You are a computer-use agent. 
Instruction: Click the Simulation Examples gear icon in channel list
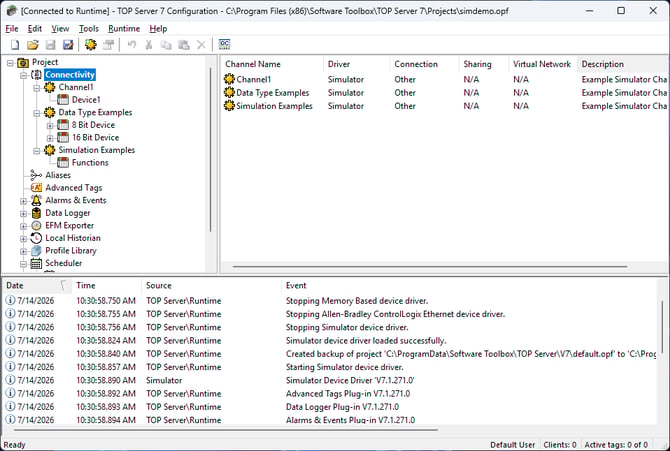click(229, 106)
